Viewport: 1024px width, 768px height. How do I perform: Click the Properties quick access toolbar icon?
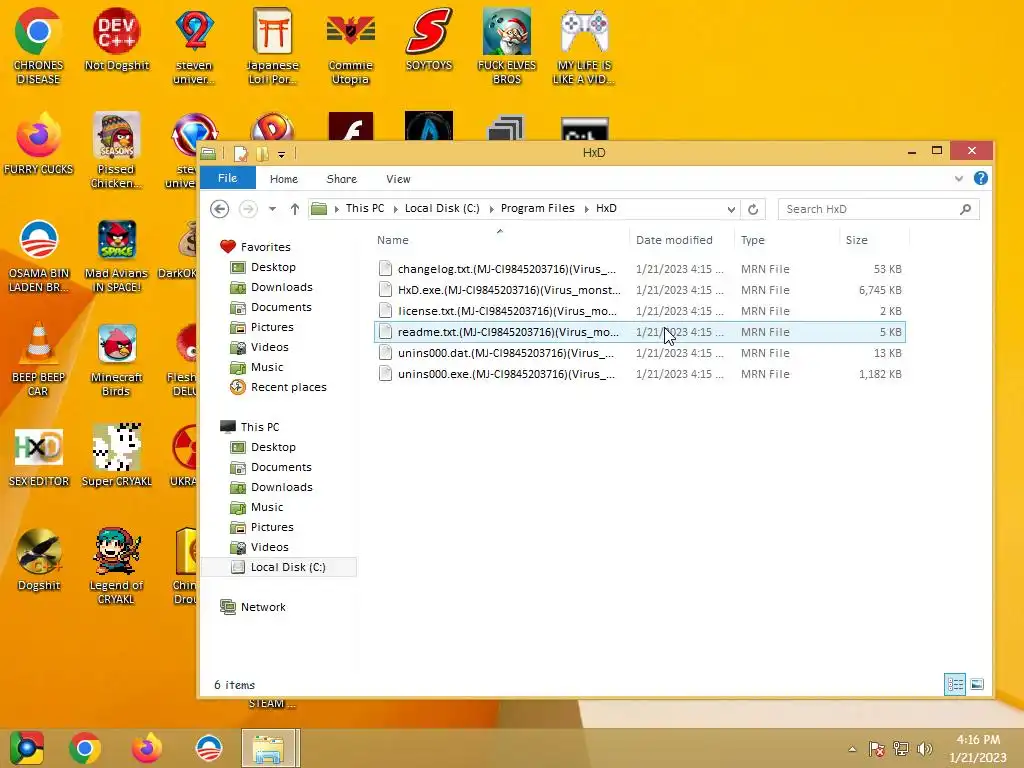pos(241,153)
